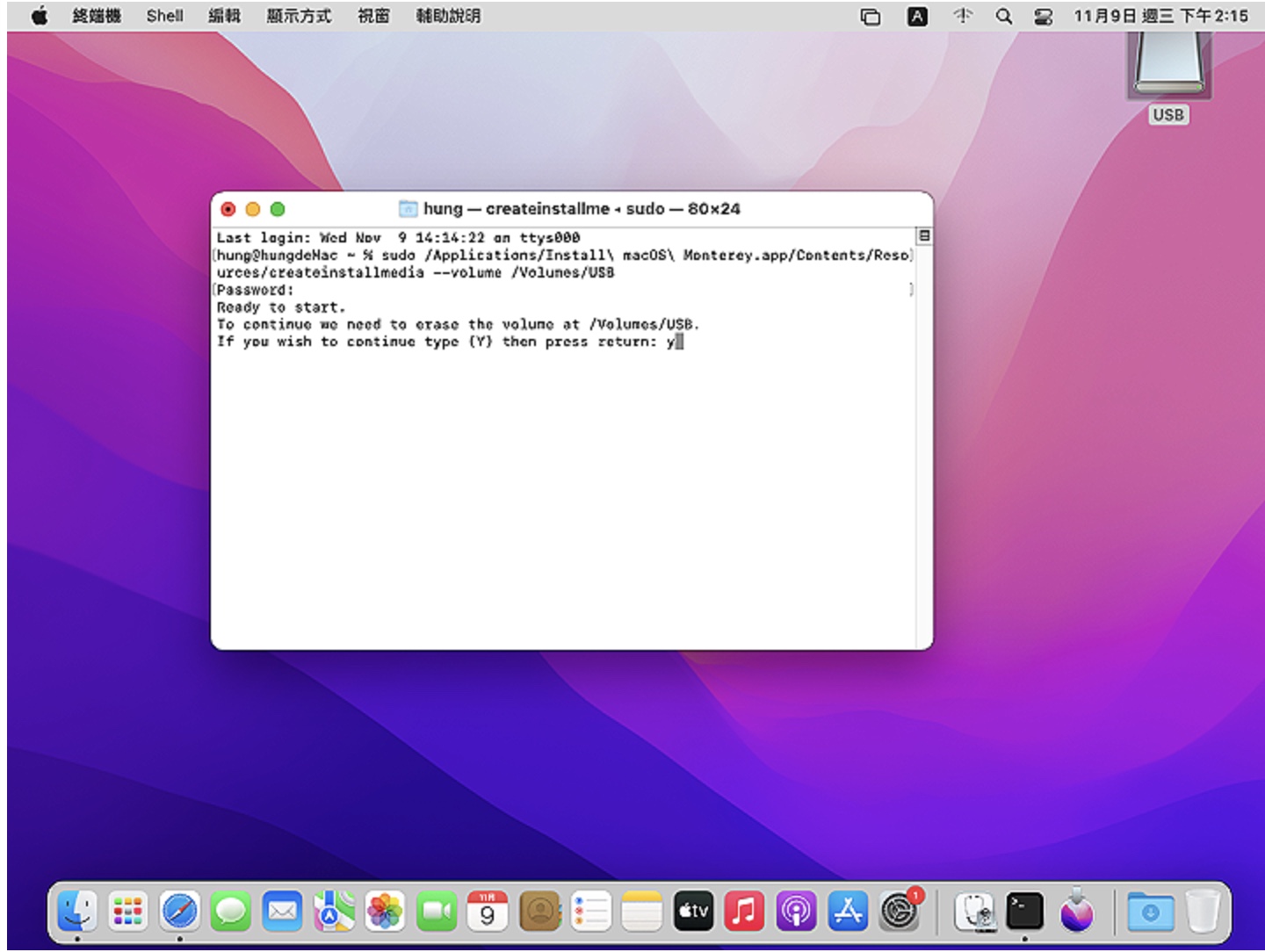The image size is (1265, 952).
Task: Click the input source A icon
Action: [917, 16]
